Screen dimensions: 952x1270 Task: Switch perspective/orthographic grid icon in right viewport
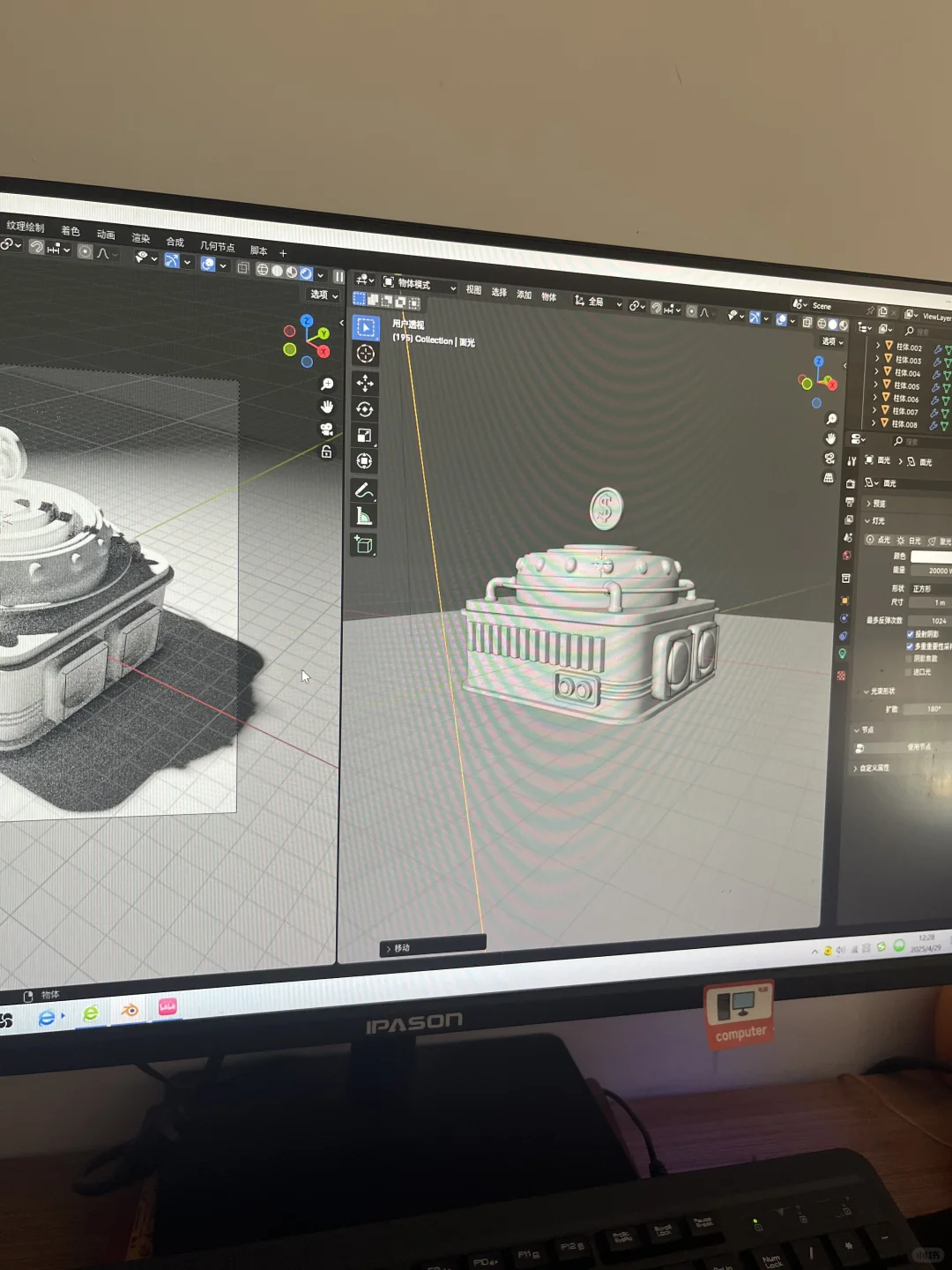click(829, 478)
